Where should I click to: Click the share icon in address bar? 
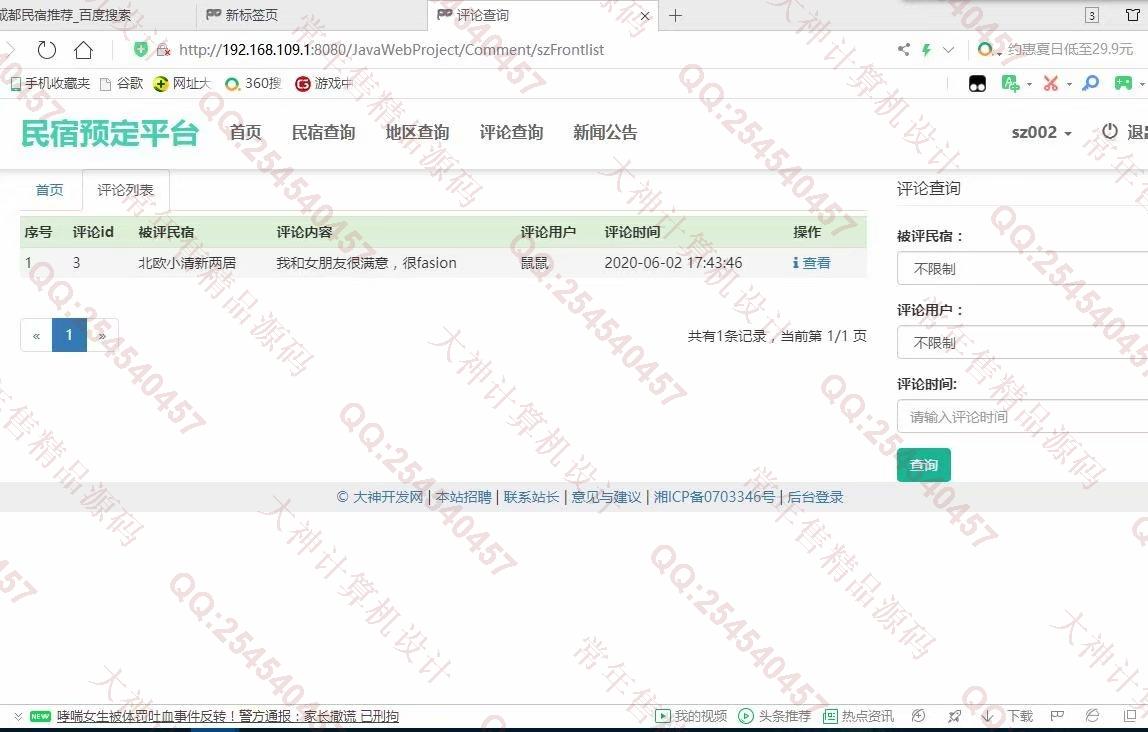click(904, 50)
